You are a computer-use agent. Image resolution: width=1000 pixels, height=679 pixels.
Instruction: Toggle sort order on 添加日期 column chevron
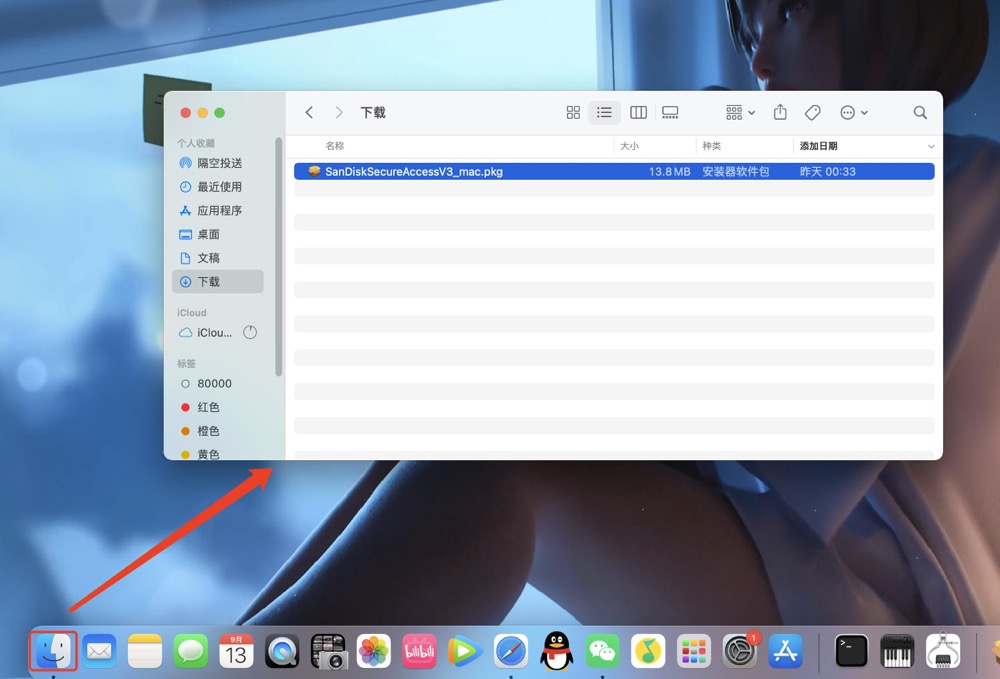click(931, 147)
